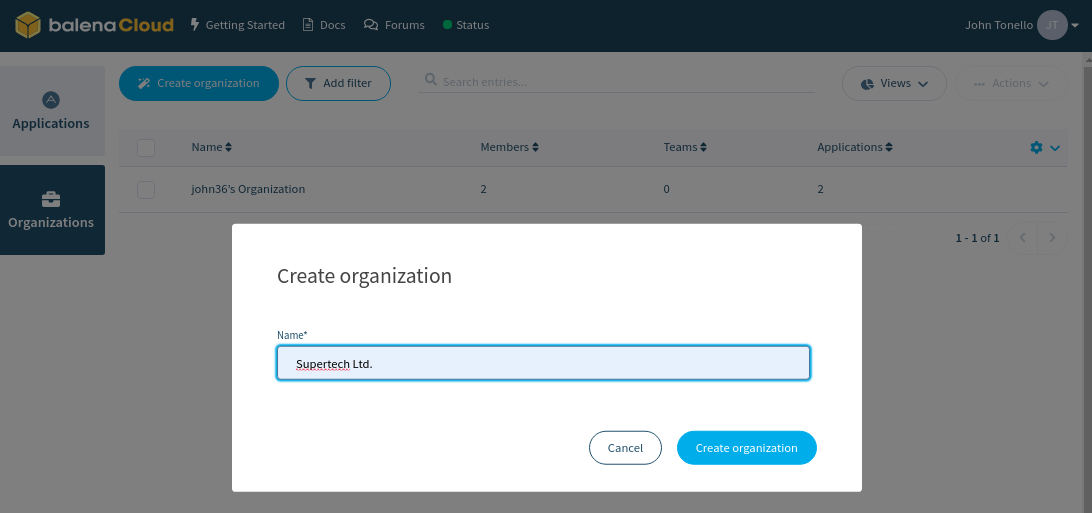Viewport: 1092px width, 513px height.
Task: Click the search magnifier icon
Action: pyautogui.click(x=431, y=81)
